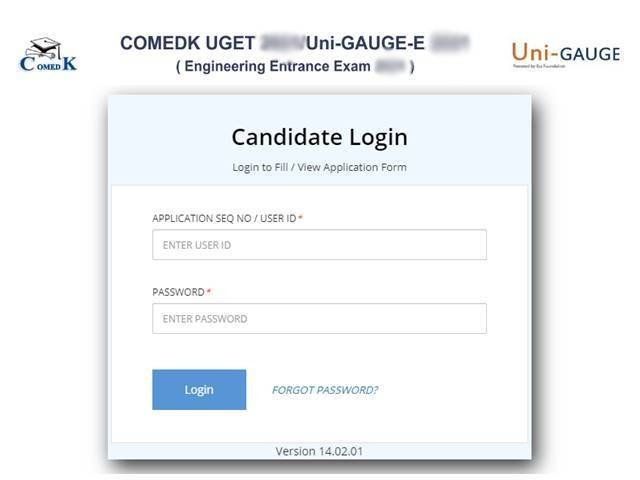Focus the Enter User ID field
The image size is (640, 480).
pyautogui.click(x=319, y=245)
